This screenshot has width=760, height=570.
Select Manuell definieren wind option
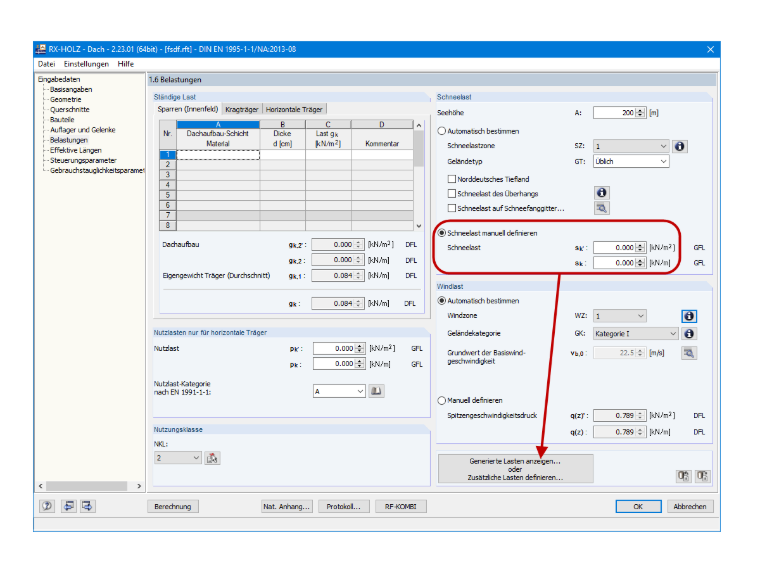click(442, 400)
